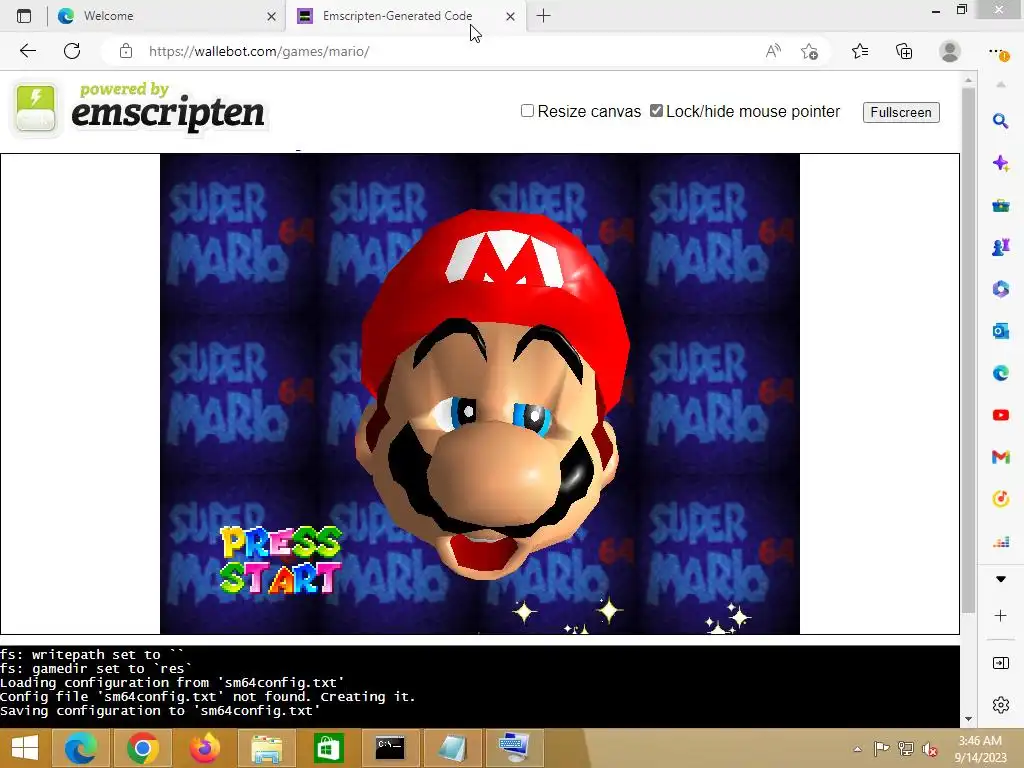Click the Edge logo icon in sidebar

[x=1000, y=373]
